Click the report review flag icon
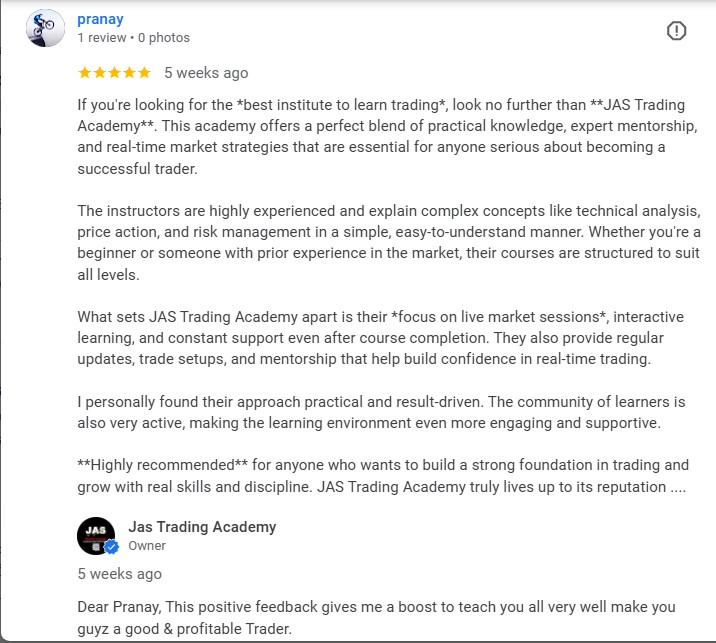Viewport: 716px width, 643px height. click(x=676, y=31)
